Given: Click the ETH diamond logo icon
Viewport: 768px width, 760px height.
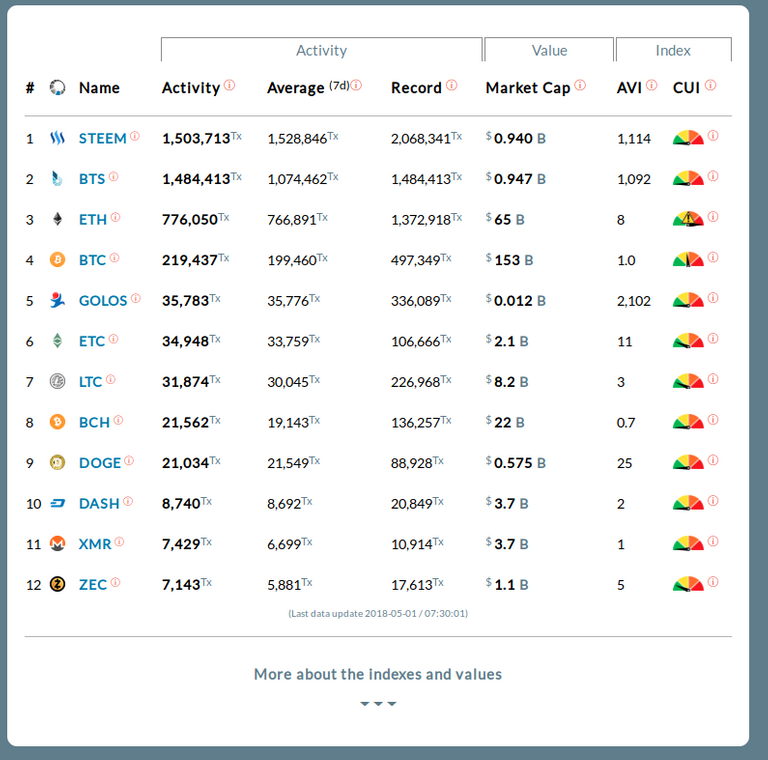Looking at the screenshot, I should click(x=57, y=219).
